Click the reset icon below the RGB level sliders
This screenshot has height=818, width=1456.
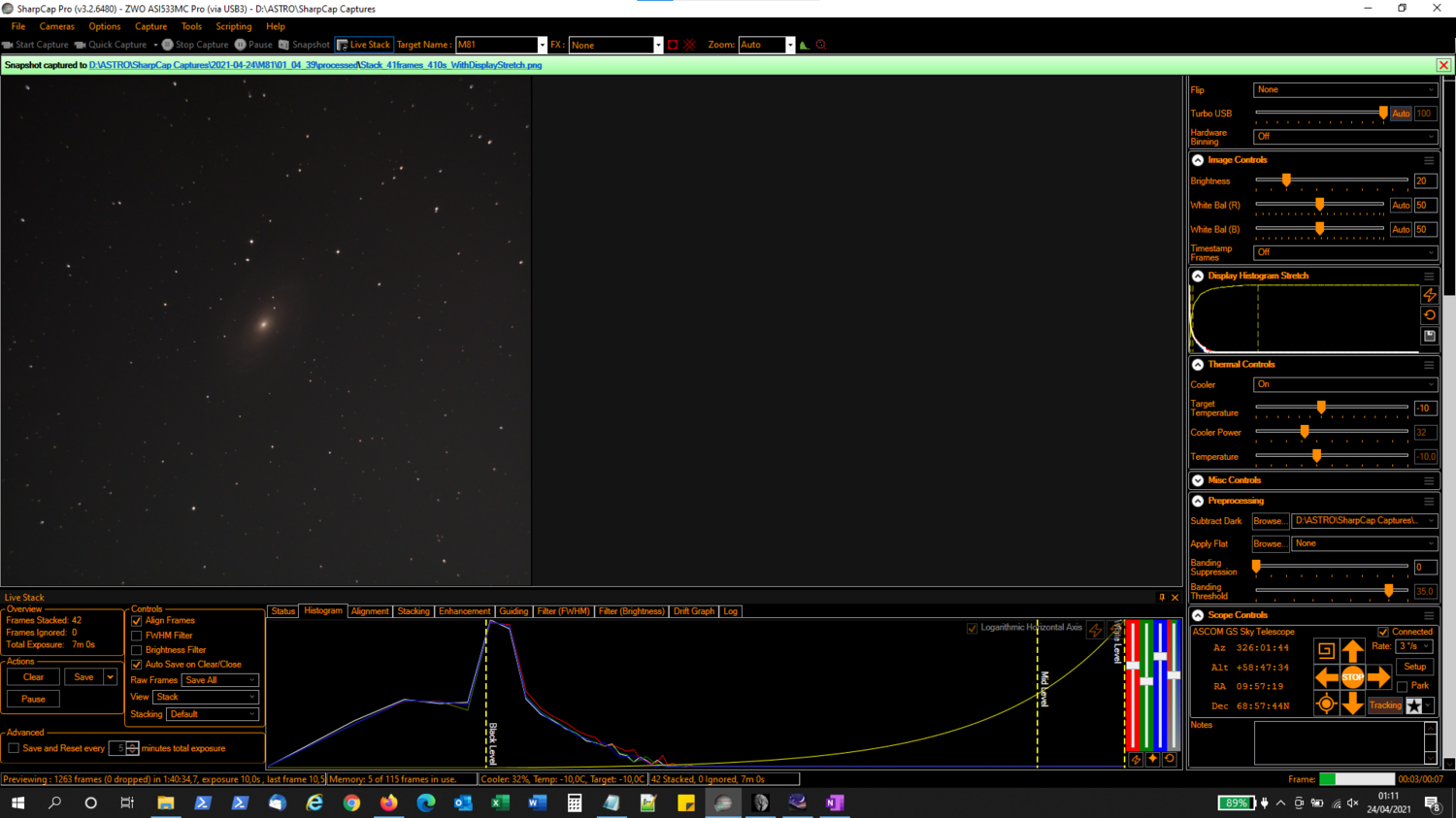point(1168,760)
